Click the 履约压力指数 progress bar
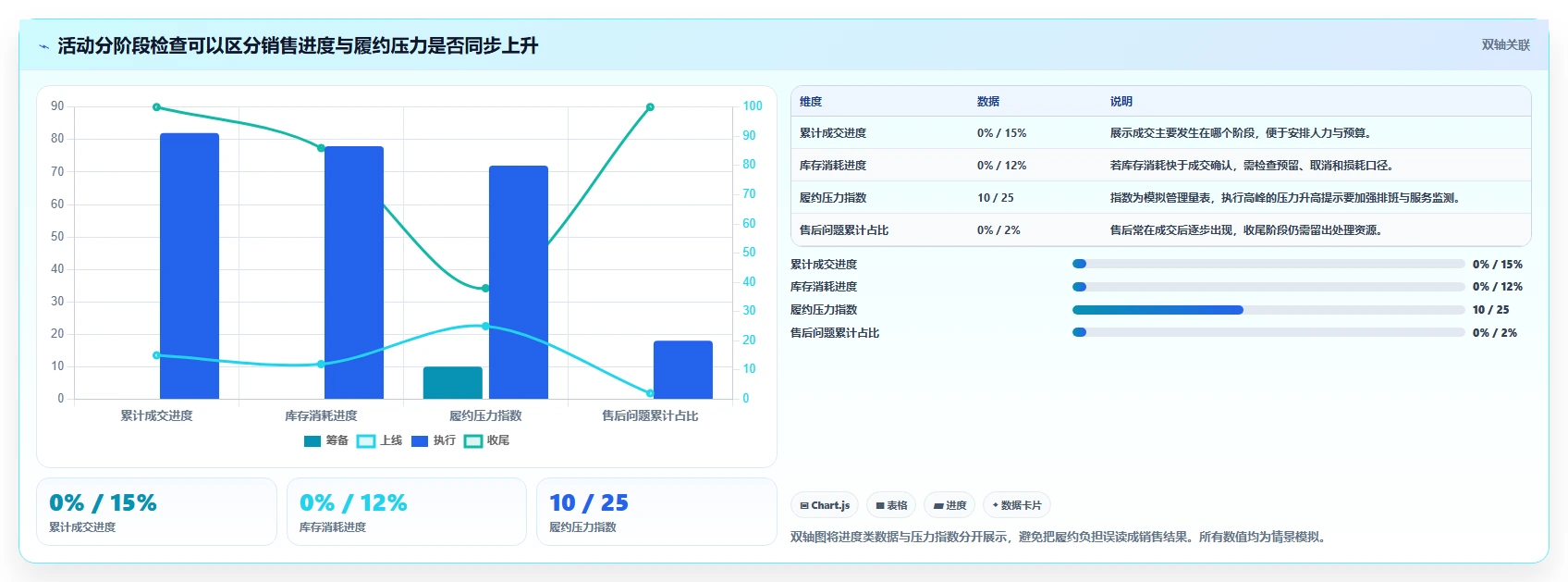 pos(1268,310)
